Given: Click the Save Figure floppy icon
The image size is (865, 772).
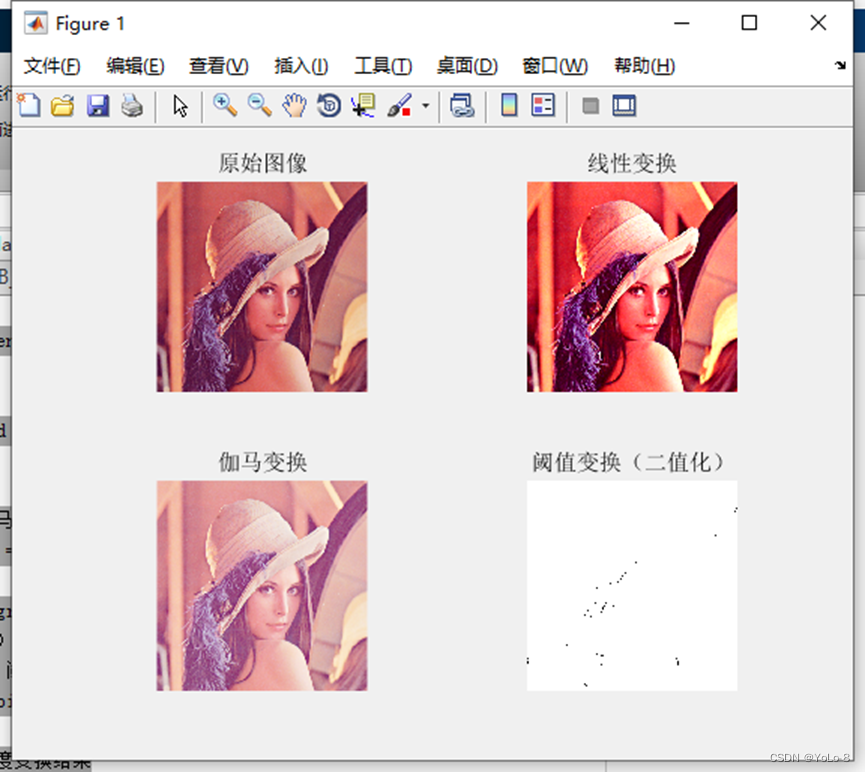Looking at the screenshot, I should click(98, 105).
